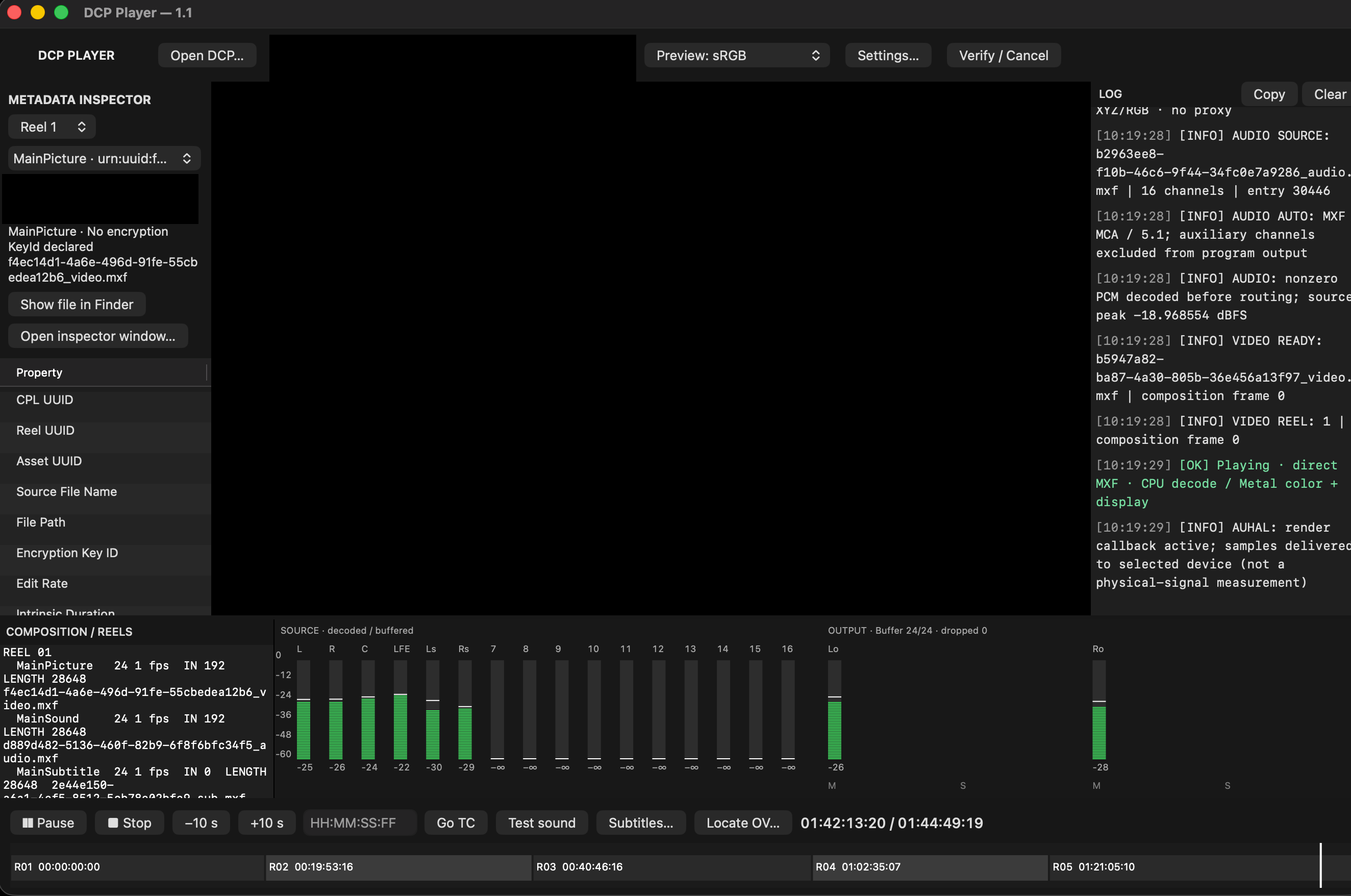
Task: Click the S label beside the Lo meter
Action: (x=963, y=786)
